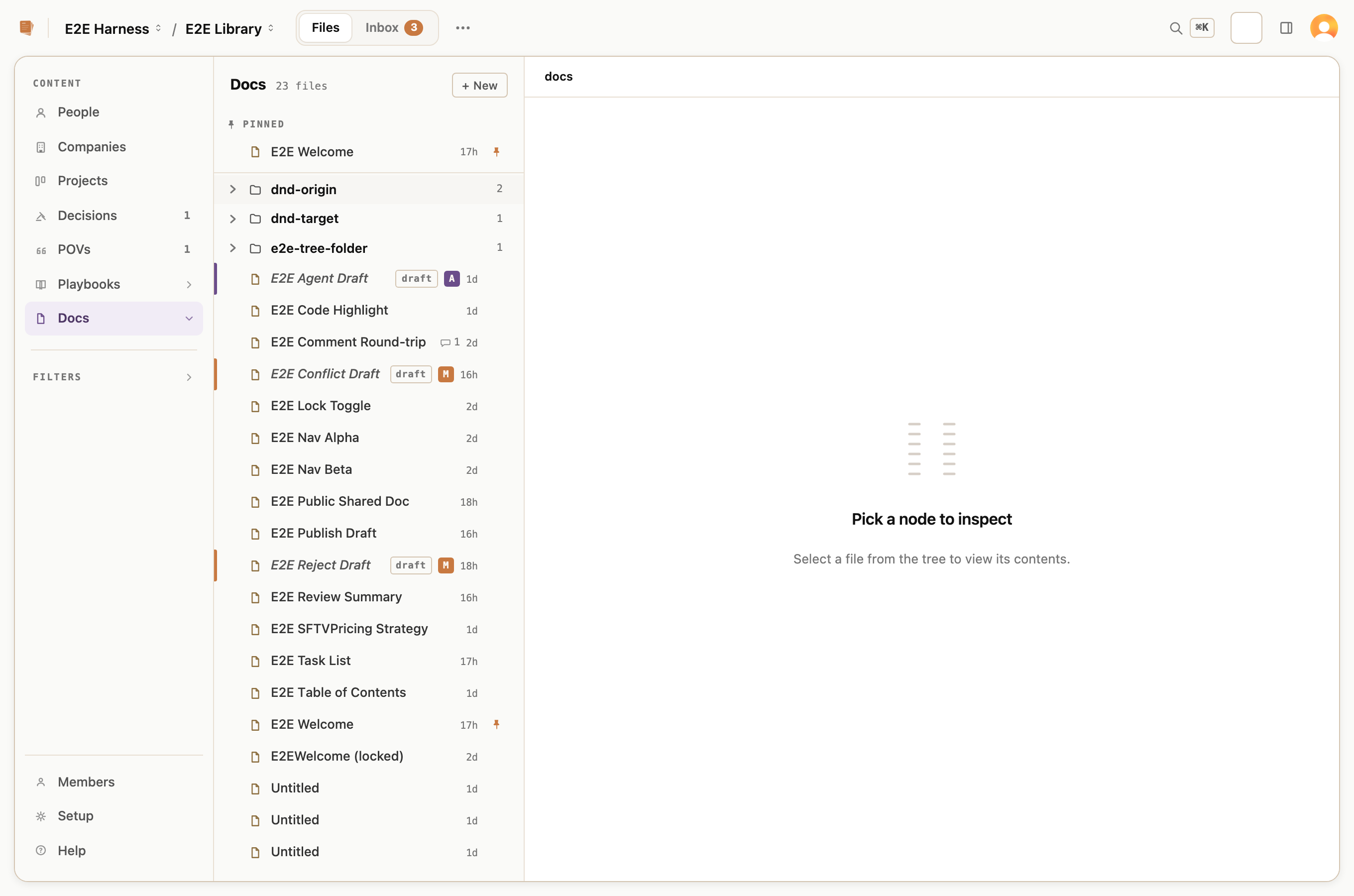Click the blank square button in header
The width and height of the screenshot is (1354, 896).
coord(1246,27)
